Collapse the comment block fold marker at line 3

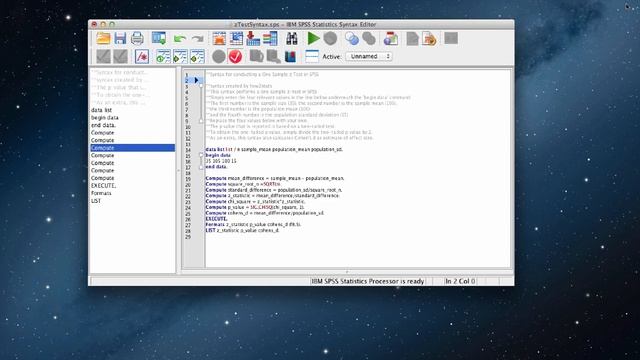[201, 86]
